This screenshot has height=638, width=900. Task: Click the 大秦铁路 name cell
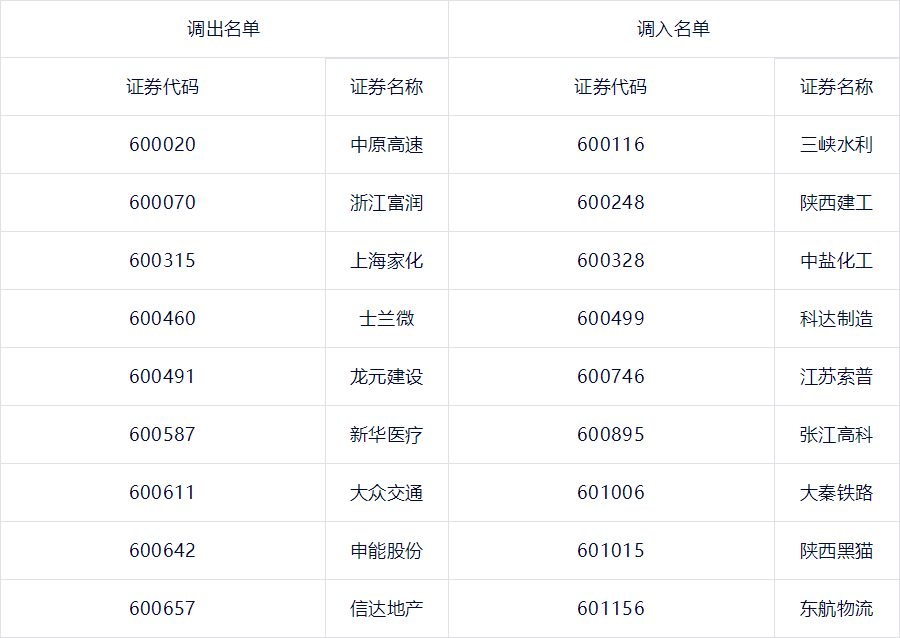[837, 492]
